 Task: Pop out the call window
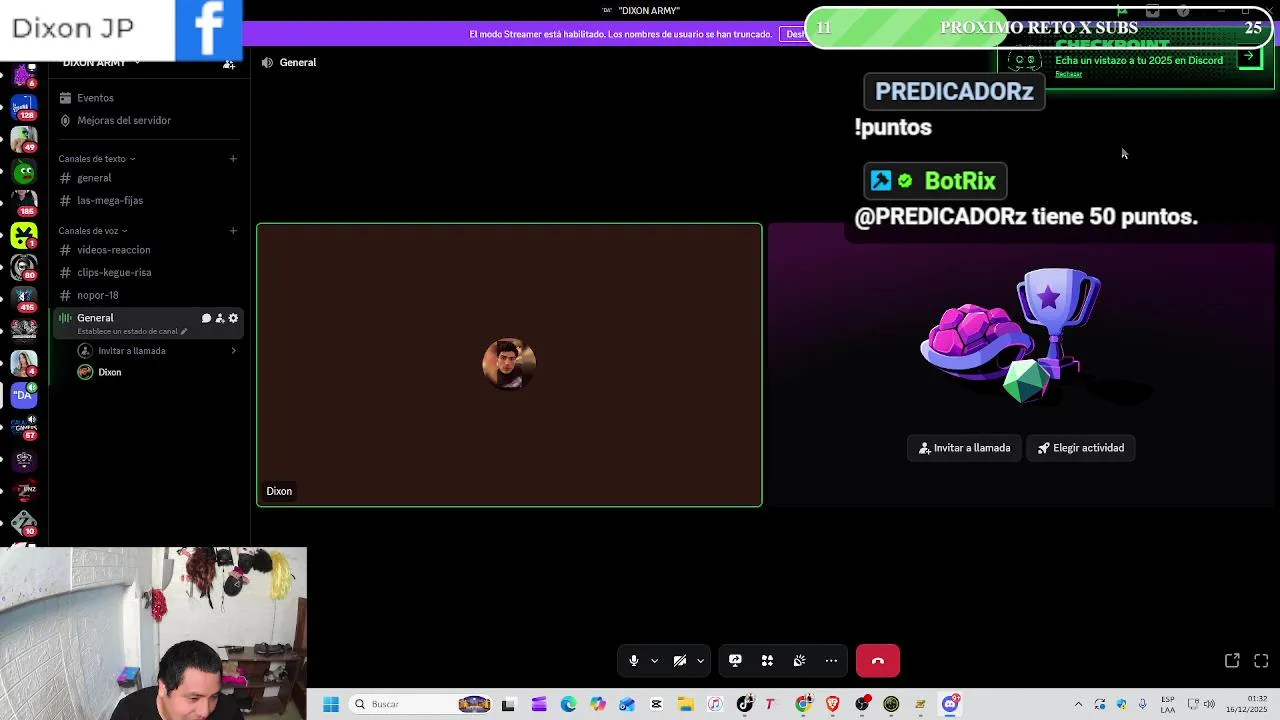click(1232, 661)
